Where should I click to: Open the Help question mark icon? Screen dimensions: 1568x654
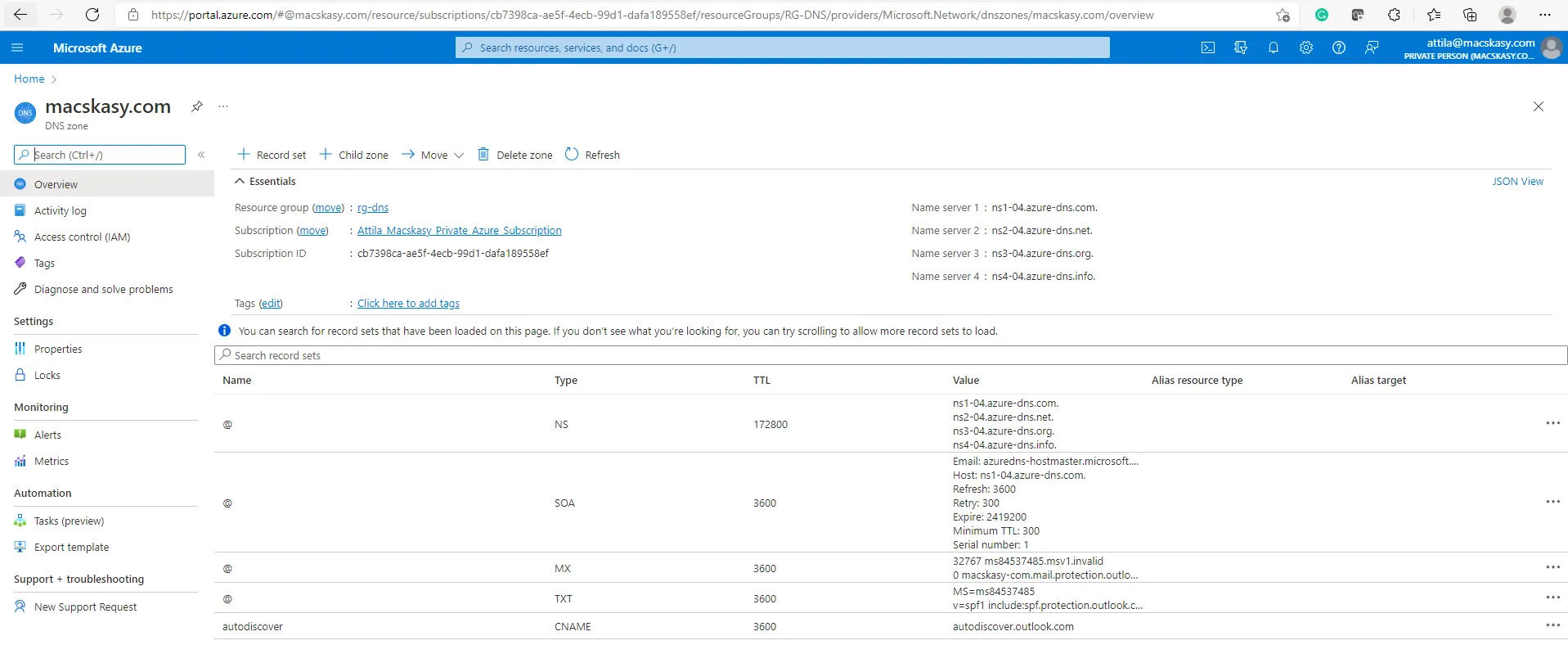1339,47
